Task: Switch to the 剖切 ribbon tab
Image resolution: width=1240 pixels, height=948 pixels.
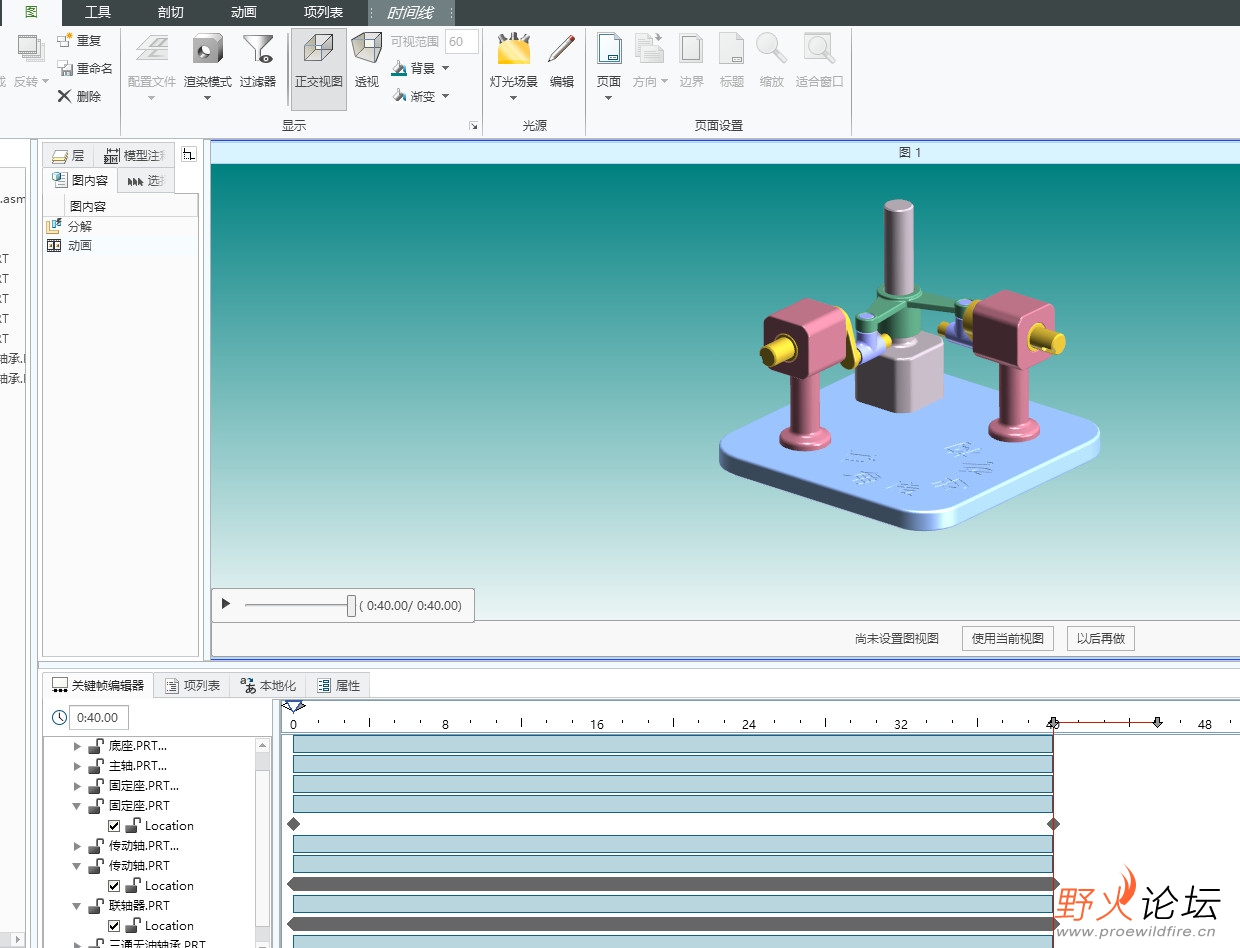Action: (171, 12)
